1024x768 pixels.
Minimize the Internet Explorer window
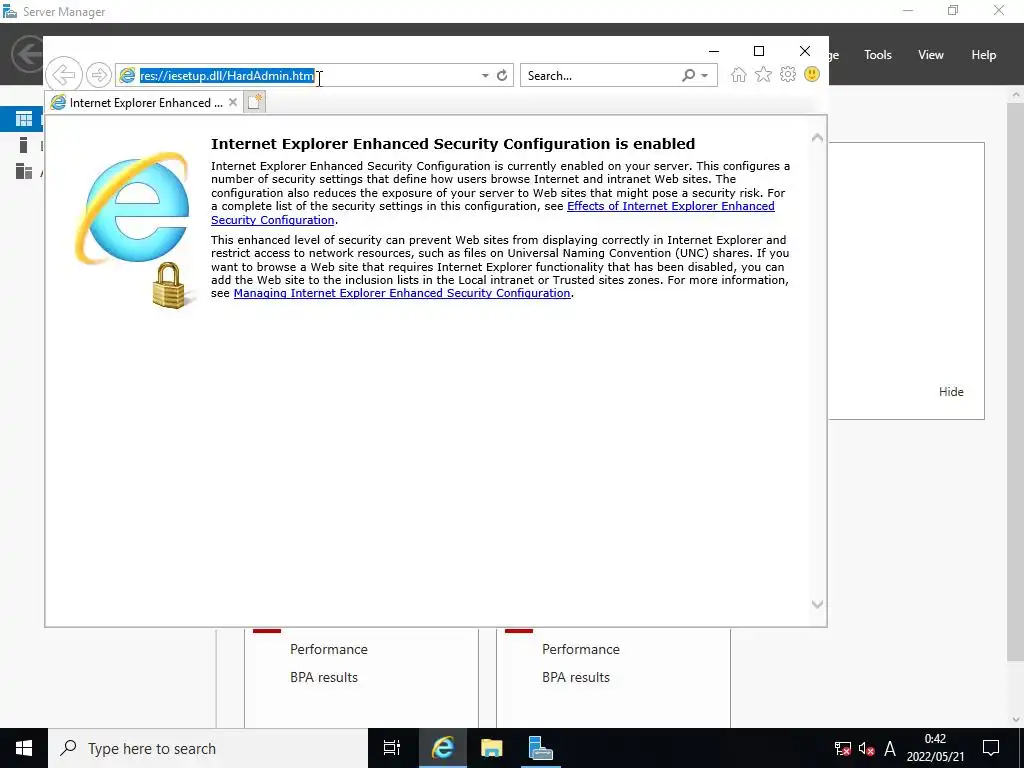click(714, 51)
